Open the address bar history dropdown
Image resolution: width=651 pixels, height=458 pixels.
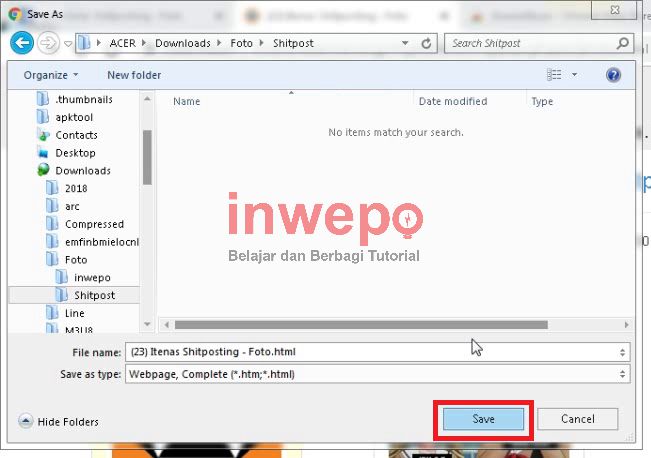(405, 43)
